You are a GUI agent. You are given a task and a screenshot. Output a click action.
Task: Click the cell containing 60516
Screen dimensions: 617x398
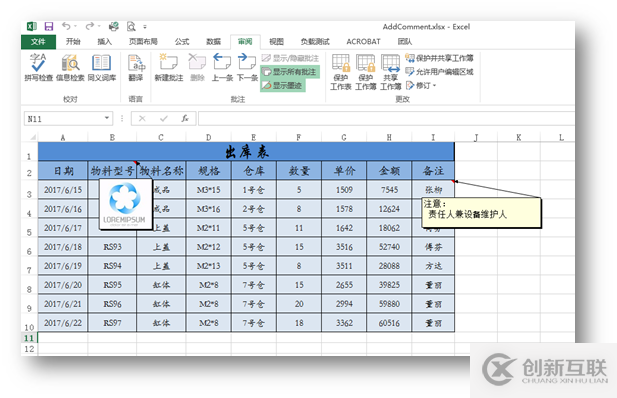(x=389, y=323)
